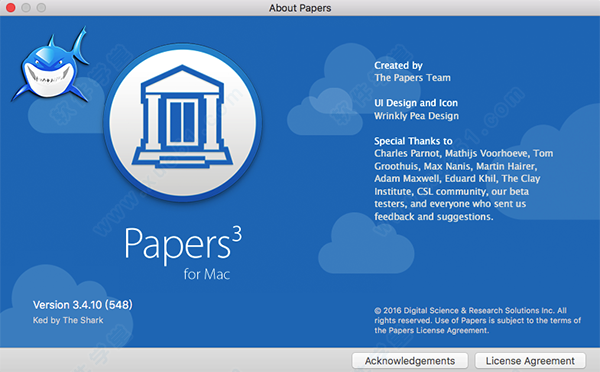Open the Acknowledgements button
The width and height of the screenshot is (600, 372).
click(x=409, y=361)
